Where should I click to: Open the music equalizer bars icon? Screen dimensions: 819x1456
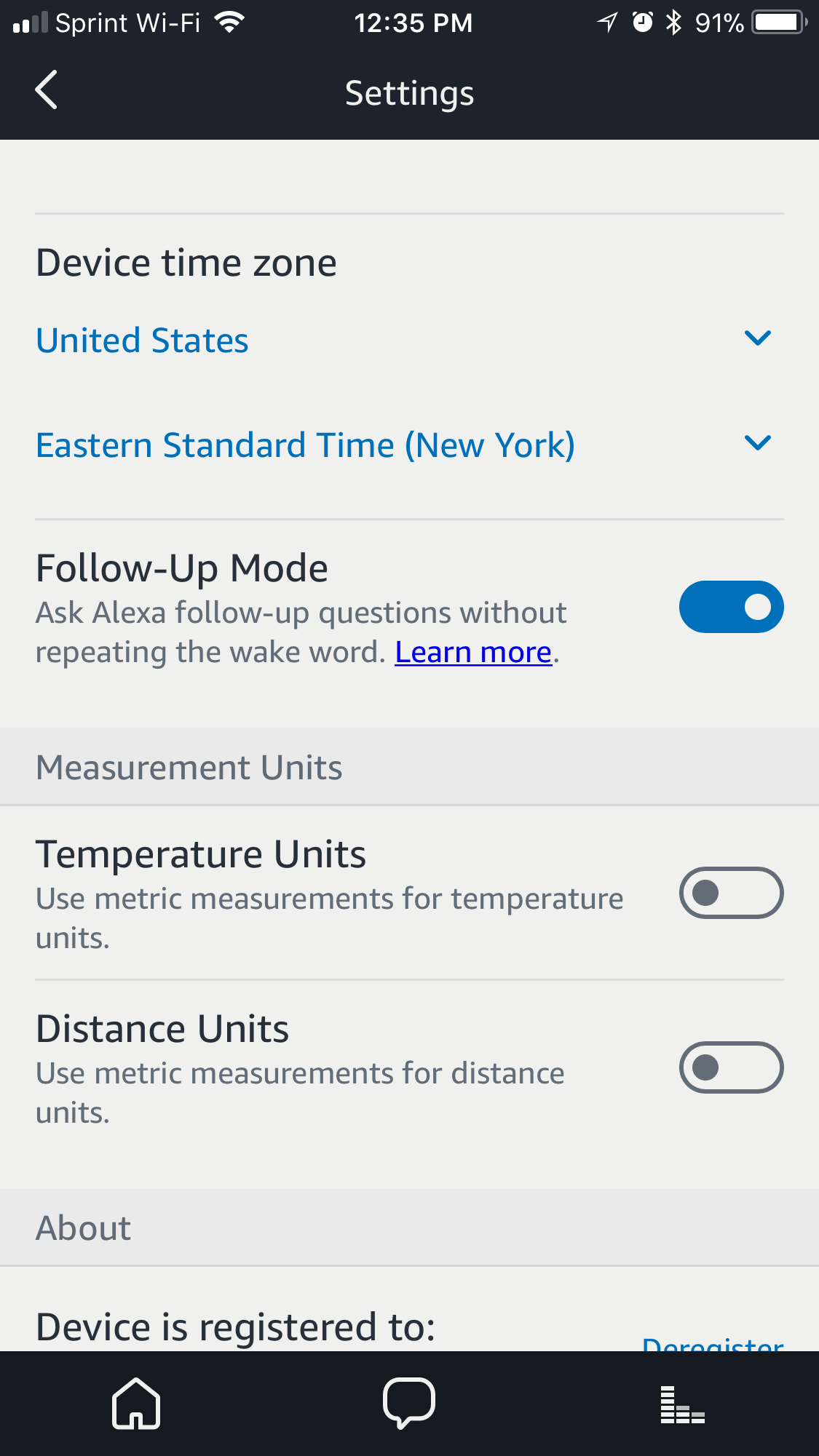[682, 1404]
